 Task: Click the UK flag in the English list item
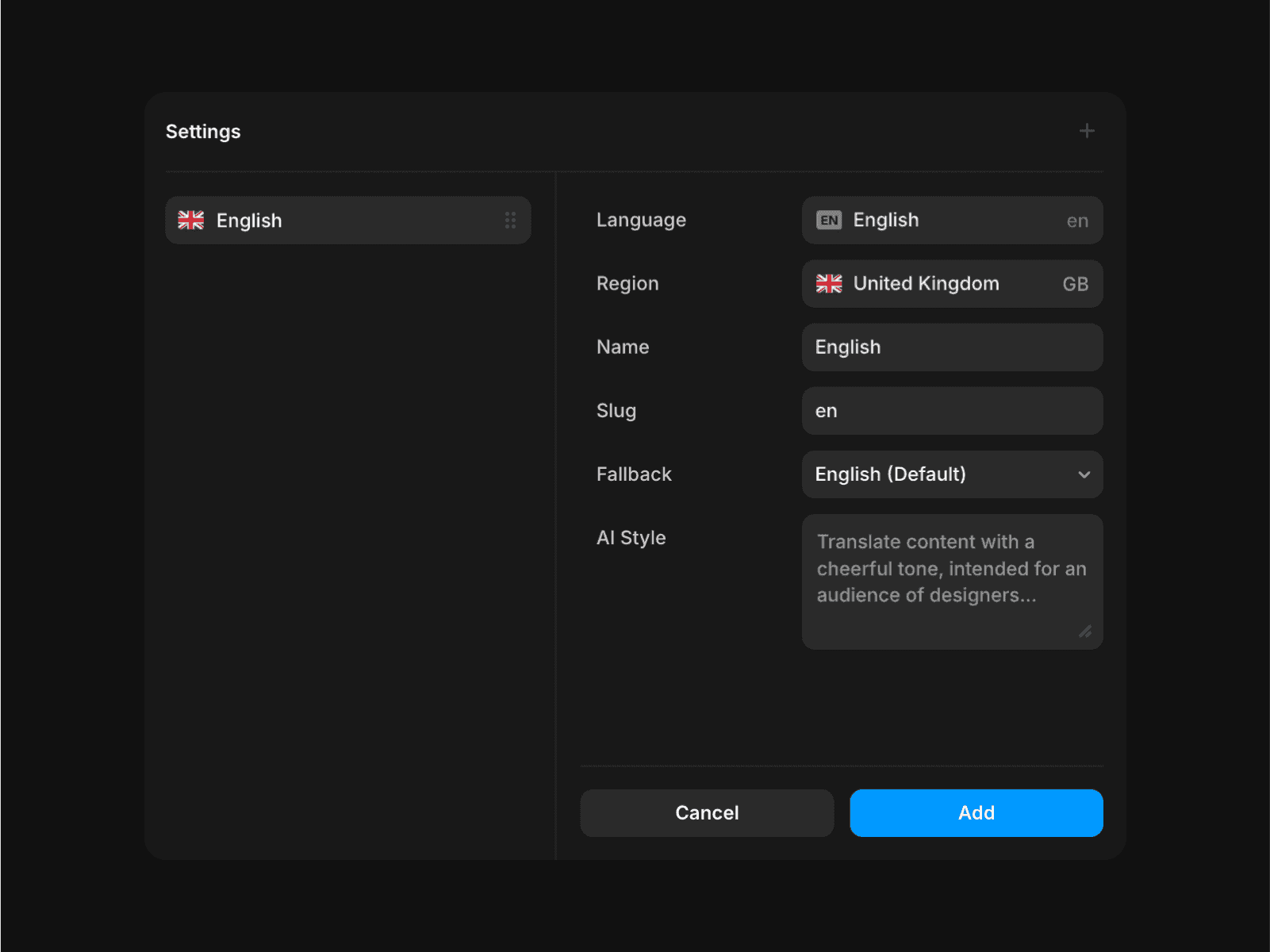tap(190, 220)
